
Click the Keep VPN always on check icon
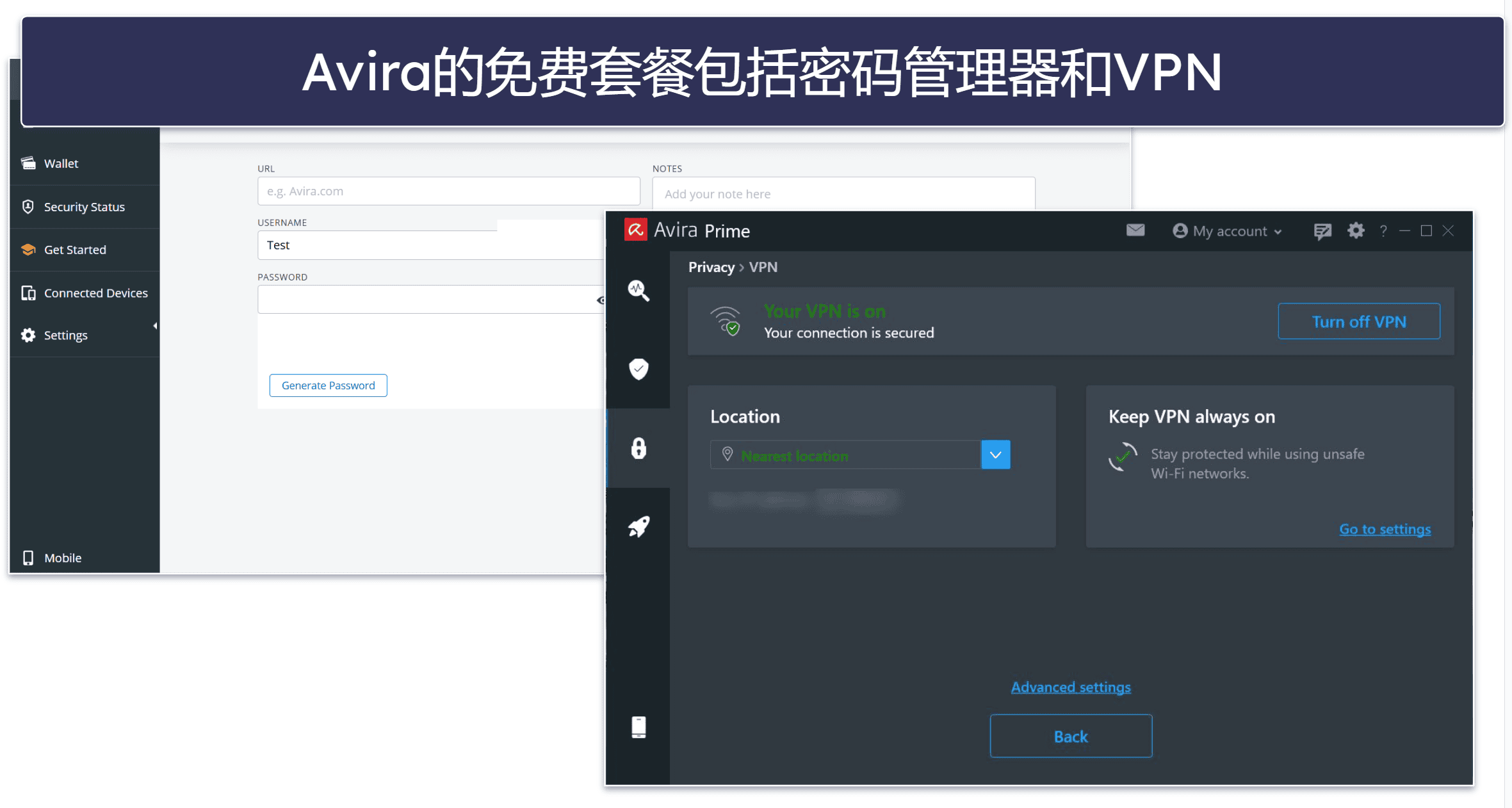point(1123,457)
